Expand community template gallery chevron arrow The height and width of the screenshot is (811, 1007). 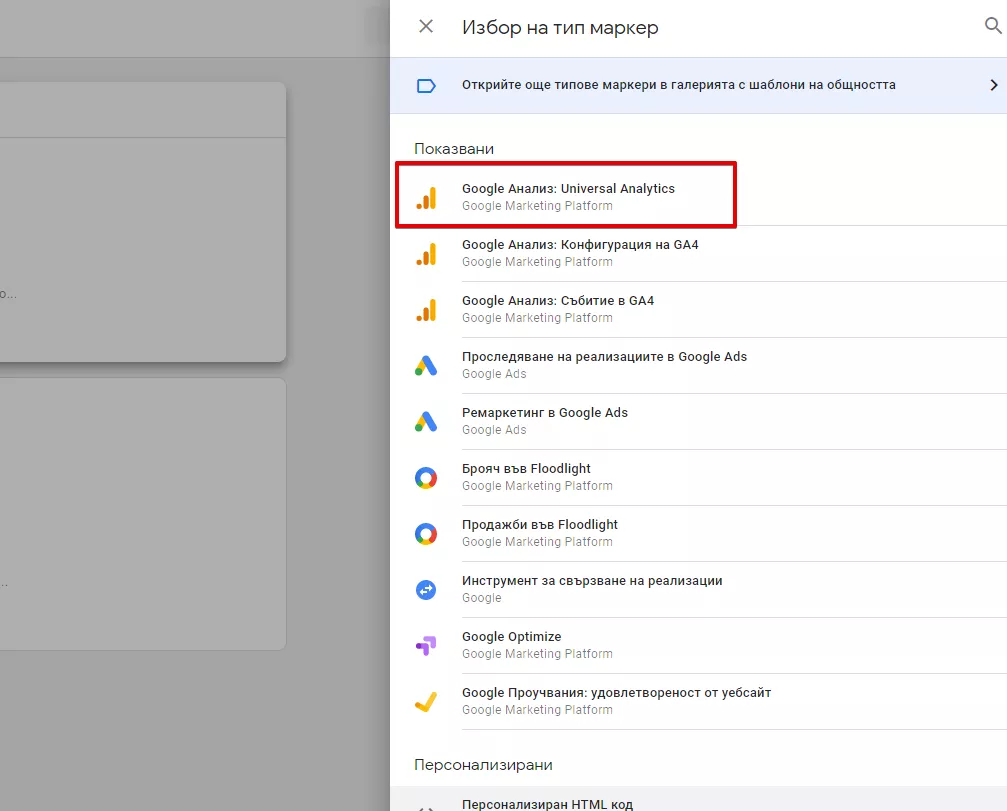994,85
